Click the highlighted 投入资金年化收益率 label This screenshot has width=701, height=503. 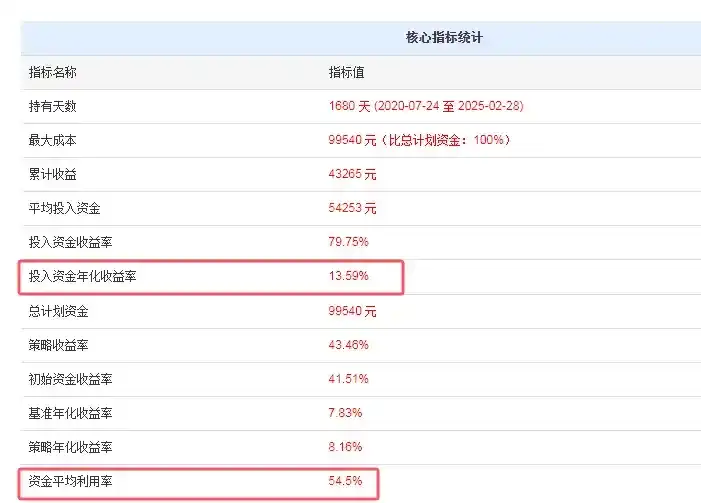pyautogui.click(x=83, y=276)
